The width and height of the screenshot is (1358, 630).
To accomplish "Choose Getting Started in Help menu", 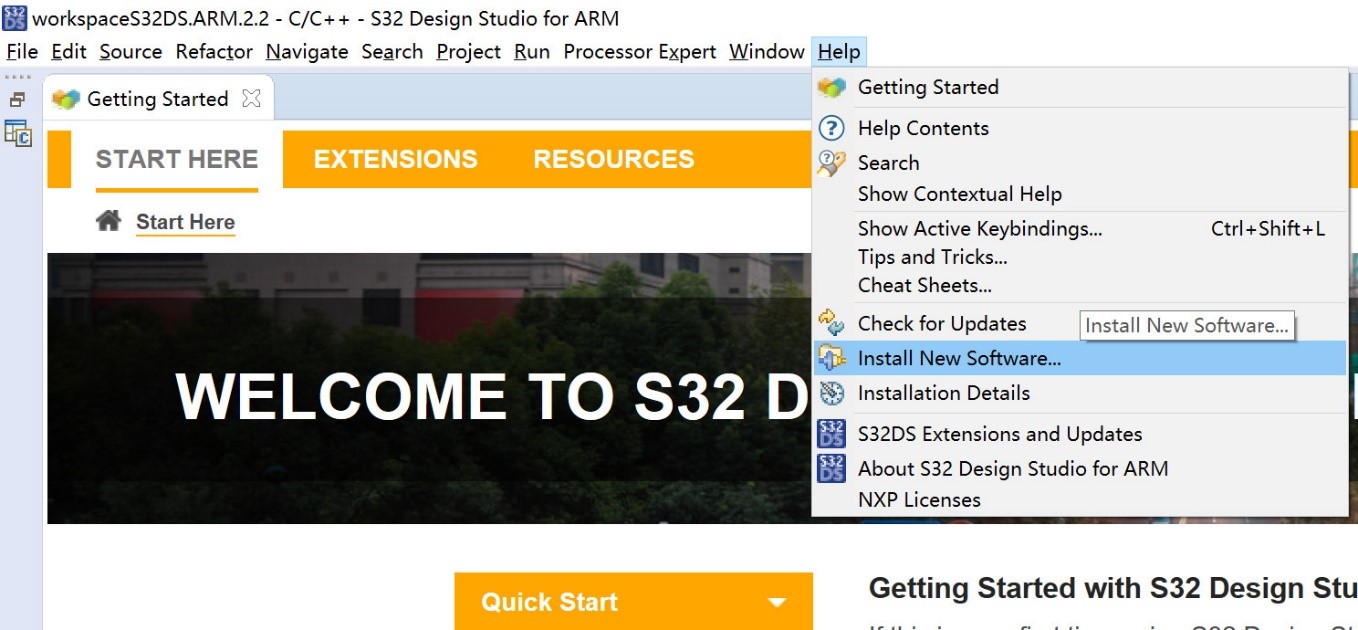I will click(x=1079, y=87).
